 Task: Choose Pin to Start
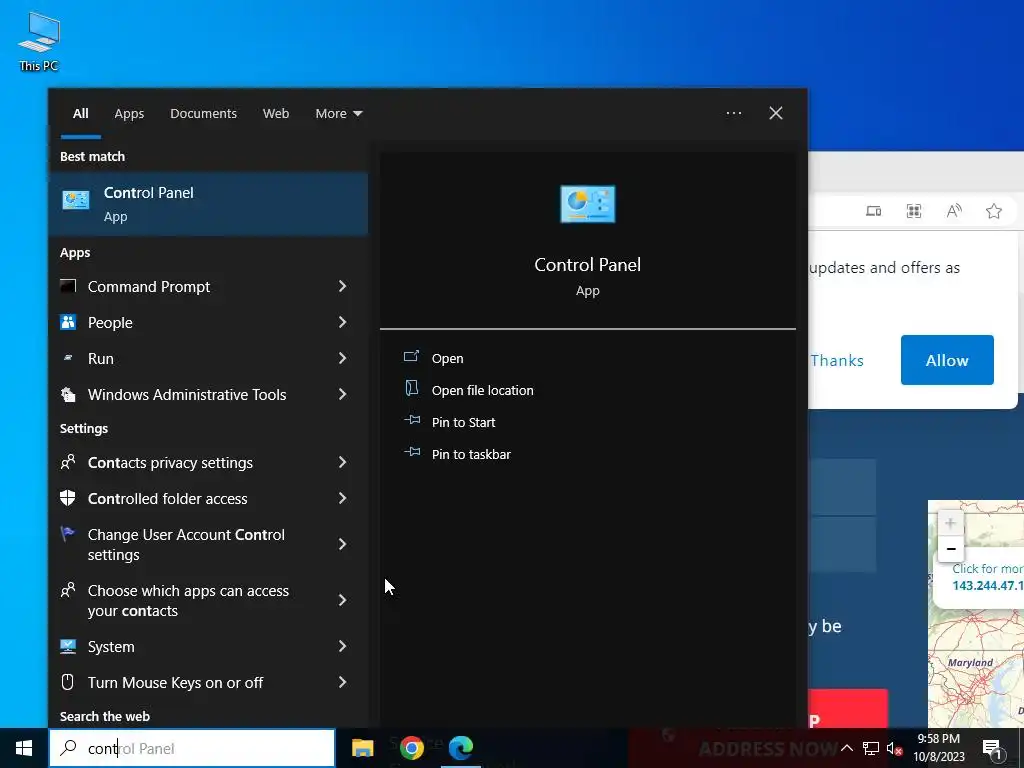pyautogui.click(x=463, y=422)
